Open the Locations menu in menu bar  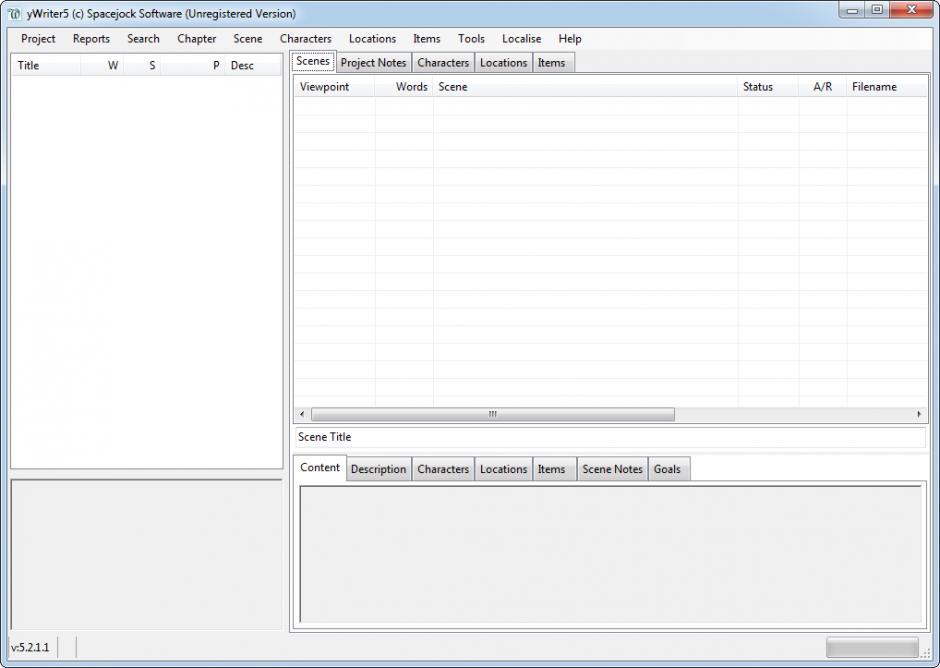coord(372,38)
